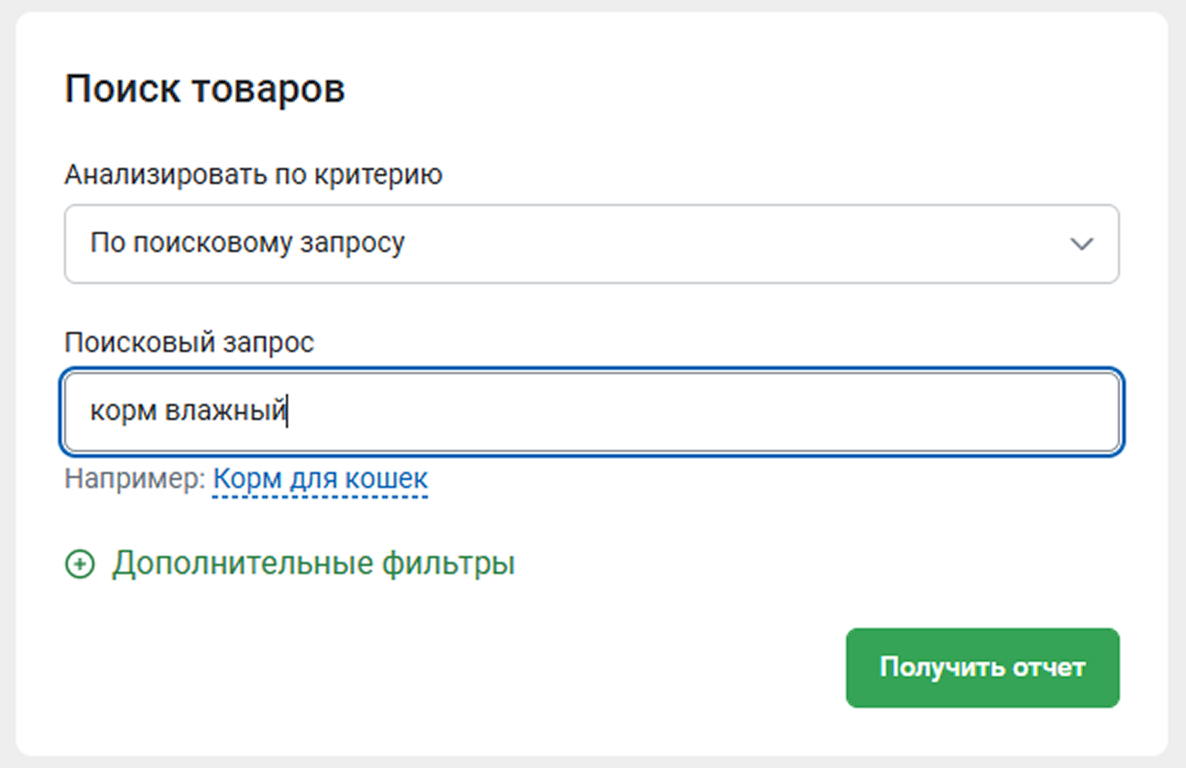1186x768 pixels.
Task: Click the Например: hint text
Action: point(134,479)
